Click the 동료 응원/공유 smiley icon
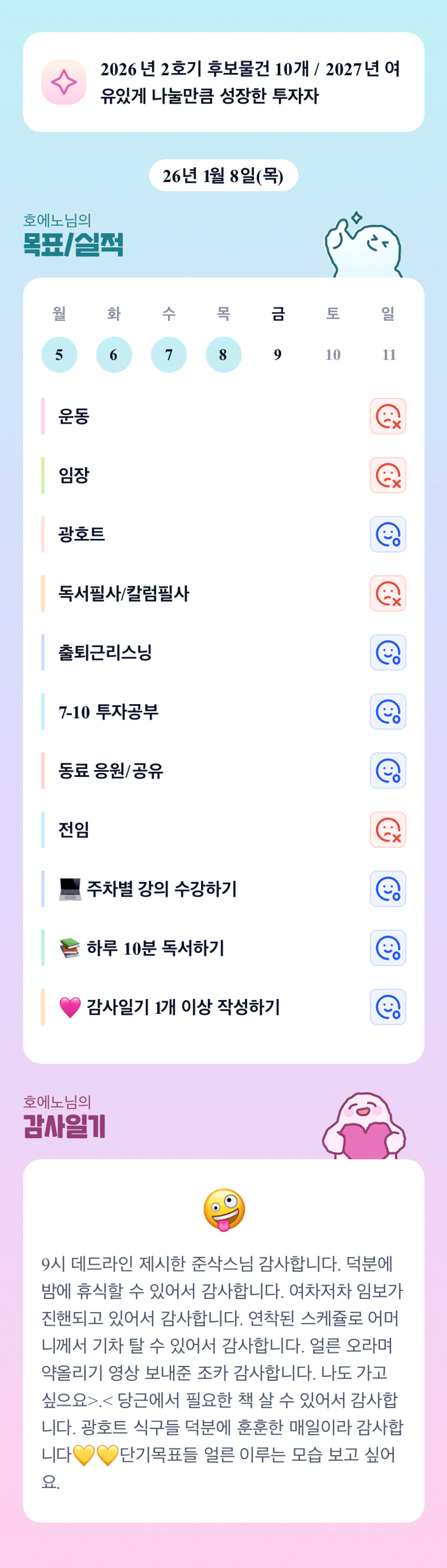Screen dimensions: 447x1568 pos(388,771)
